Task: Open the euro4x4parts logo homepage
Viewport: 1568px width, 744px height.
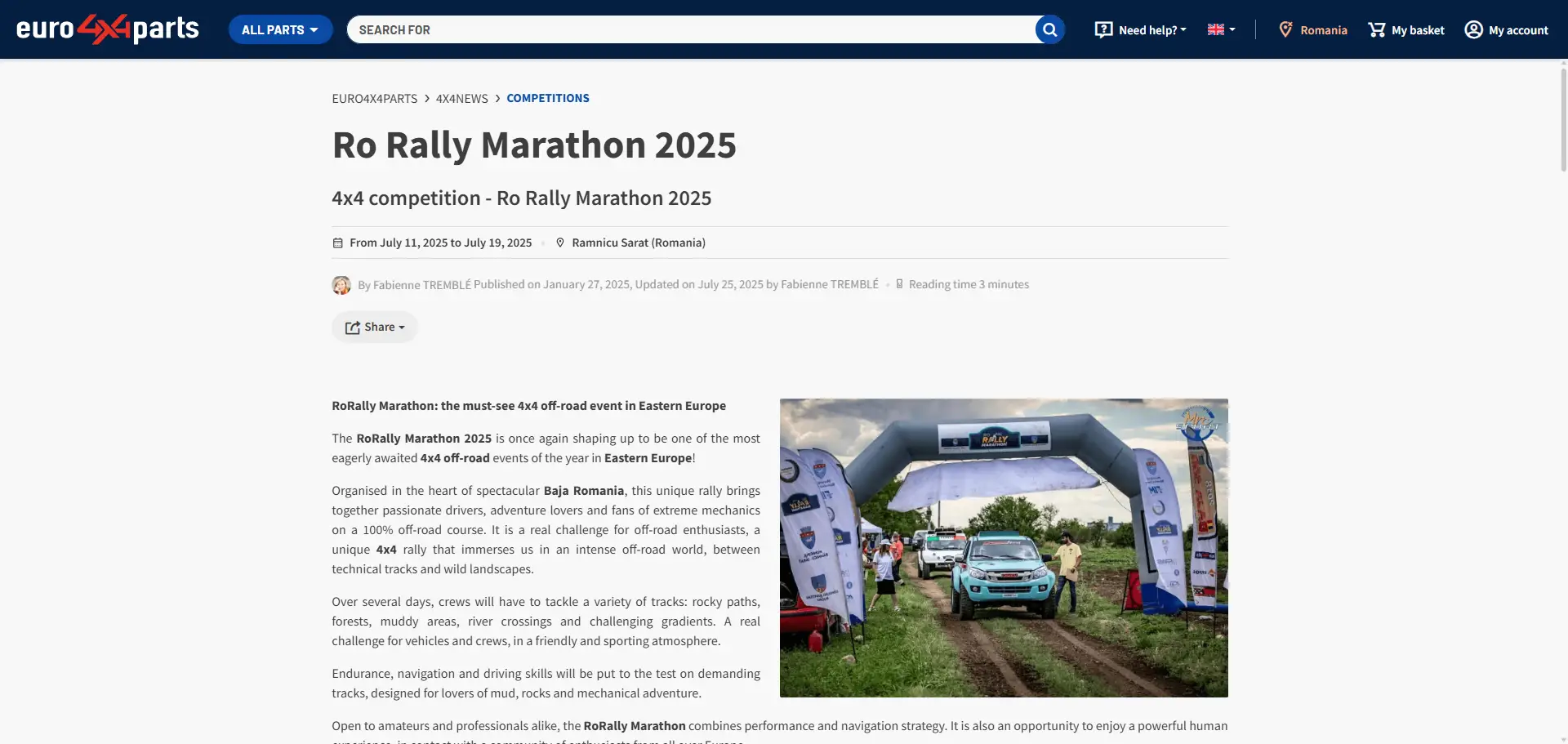Action: point(108,29)
